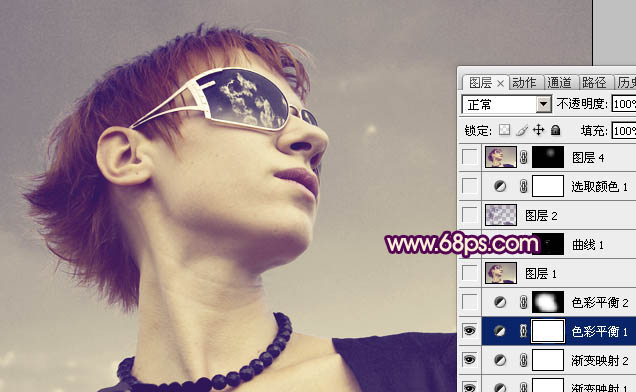
Task: Click the 不透明度 100% field
Action: click(624, 104)
